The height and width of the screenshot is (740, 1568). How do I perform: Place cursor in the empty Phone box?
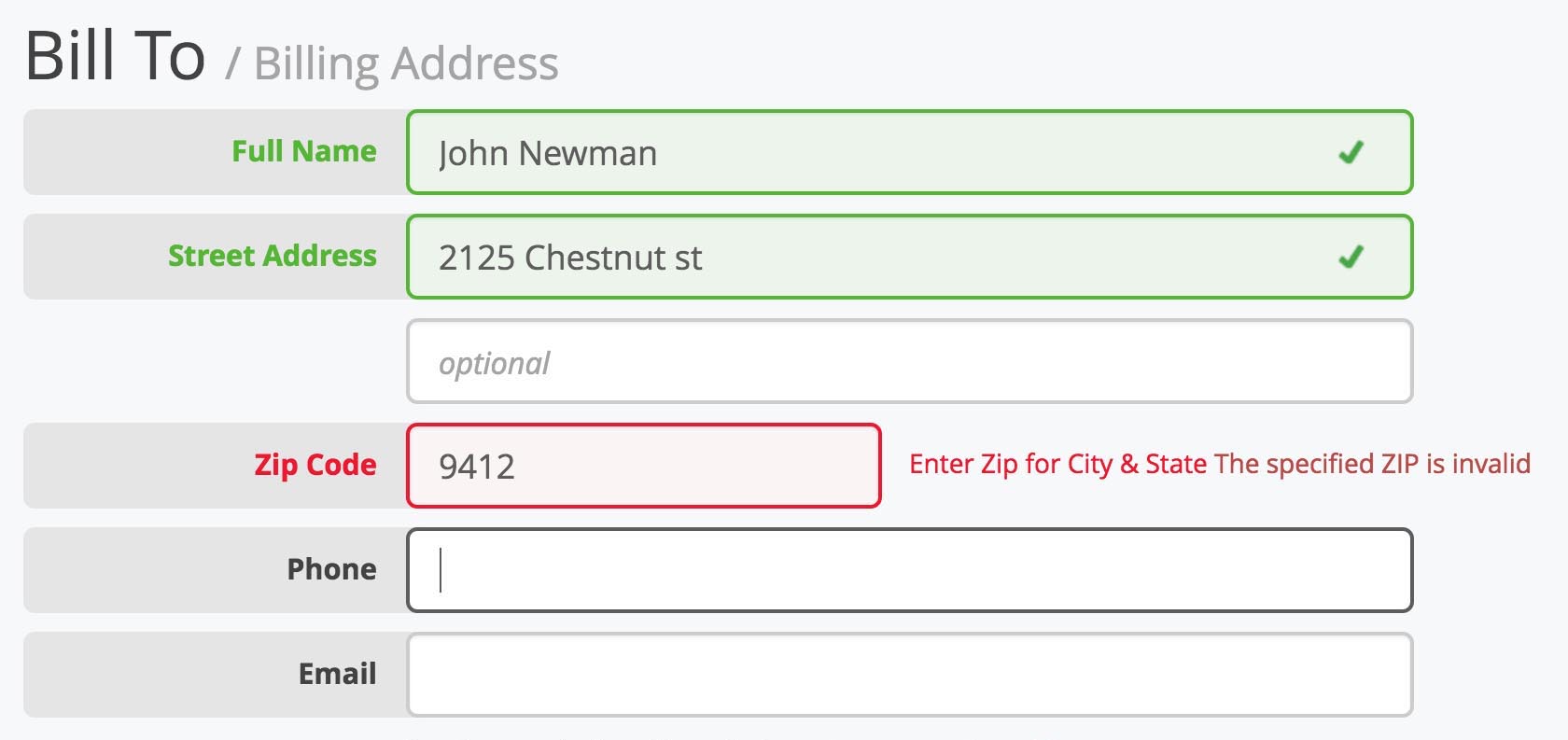pyautogui.click(x=910, y=570)
